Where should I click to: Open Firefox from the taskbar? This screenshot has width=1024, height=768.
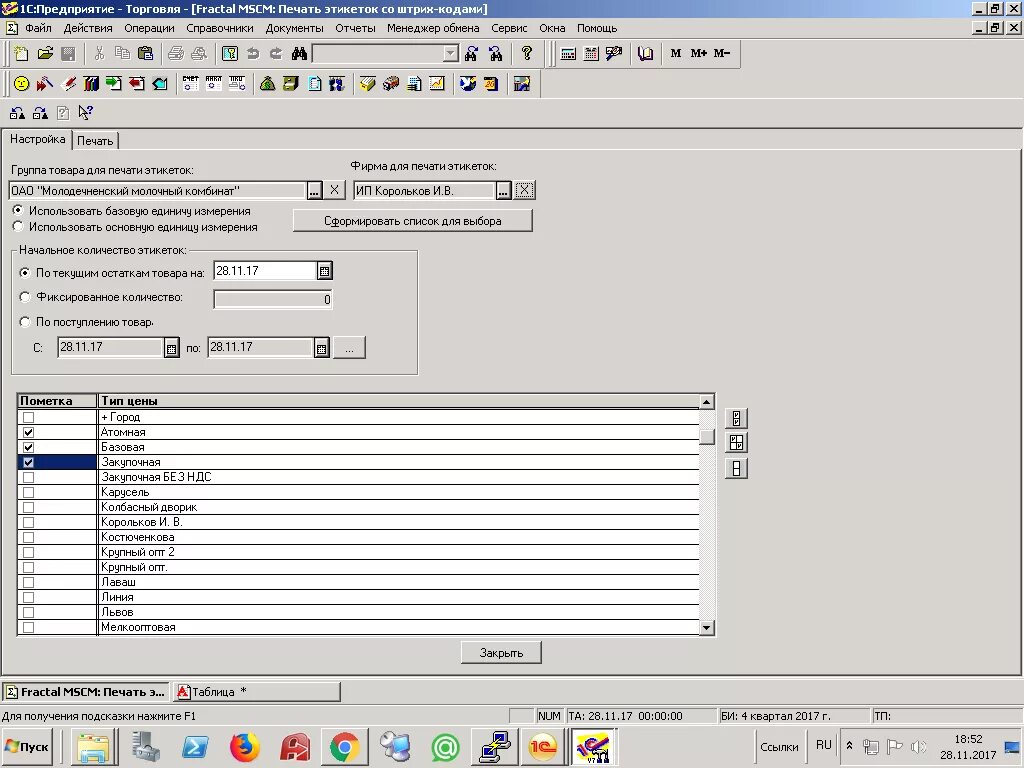244,747
